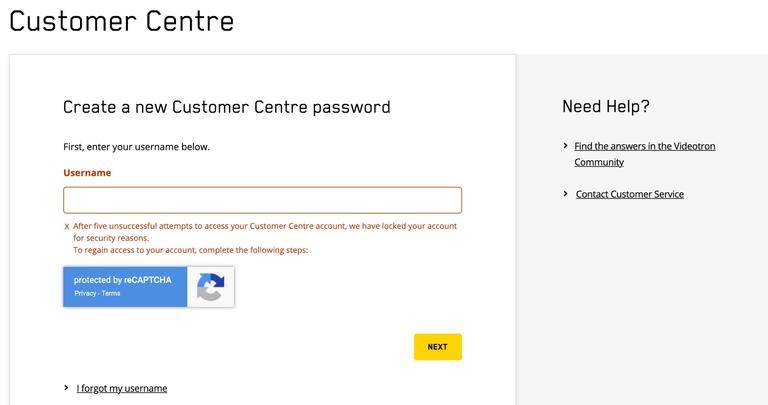Click the Create a new password heading

tap(226, 107)
